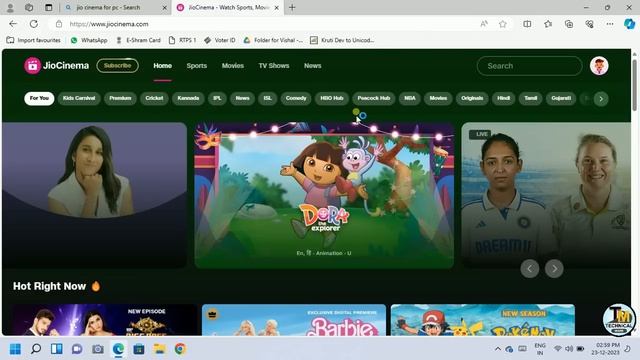
Task: Select the Kids Carnival chip
Action: 79,98
